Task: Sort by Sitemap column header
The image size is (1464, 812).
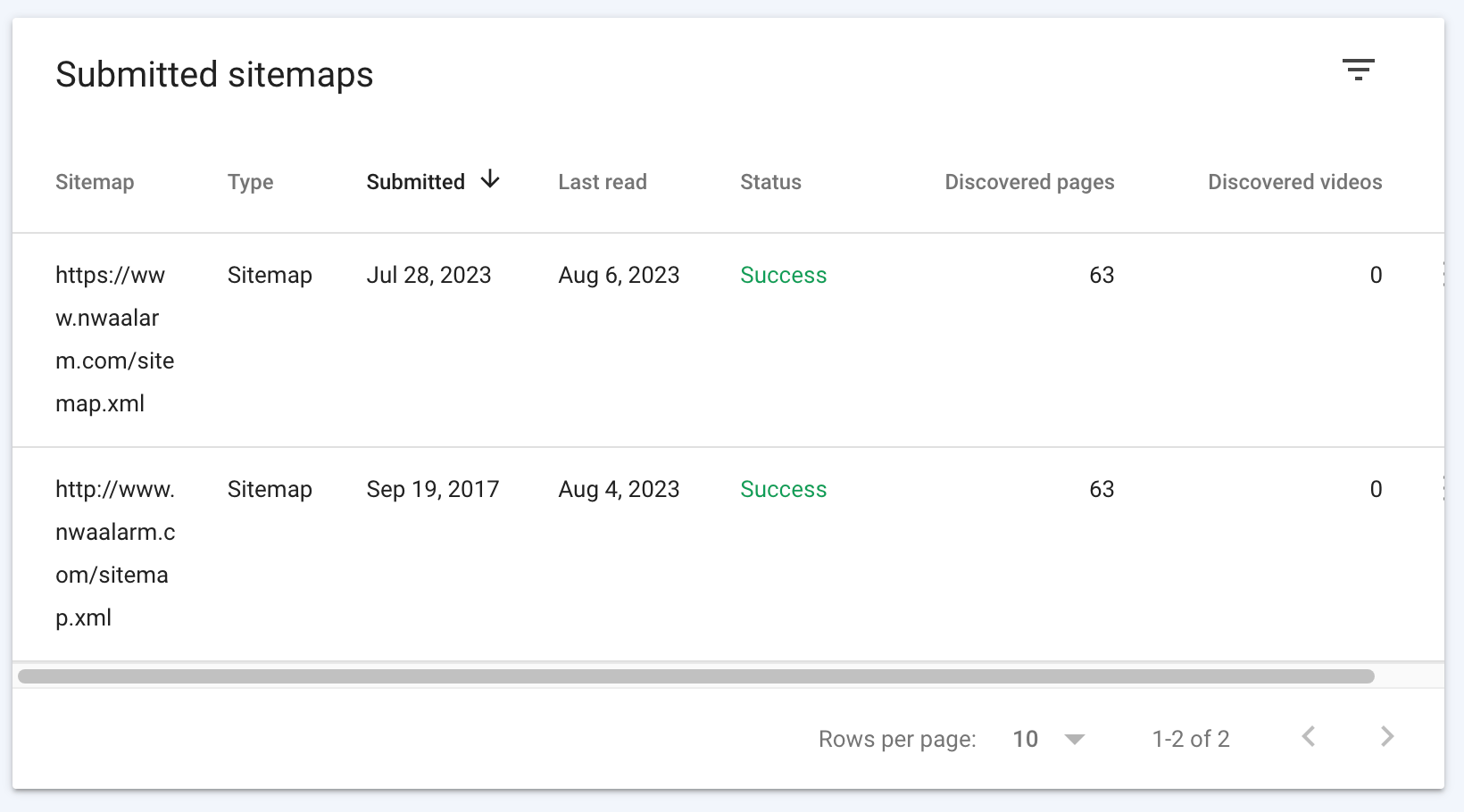Action: (95, 182)
